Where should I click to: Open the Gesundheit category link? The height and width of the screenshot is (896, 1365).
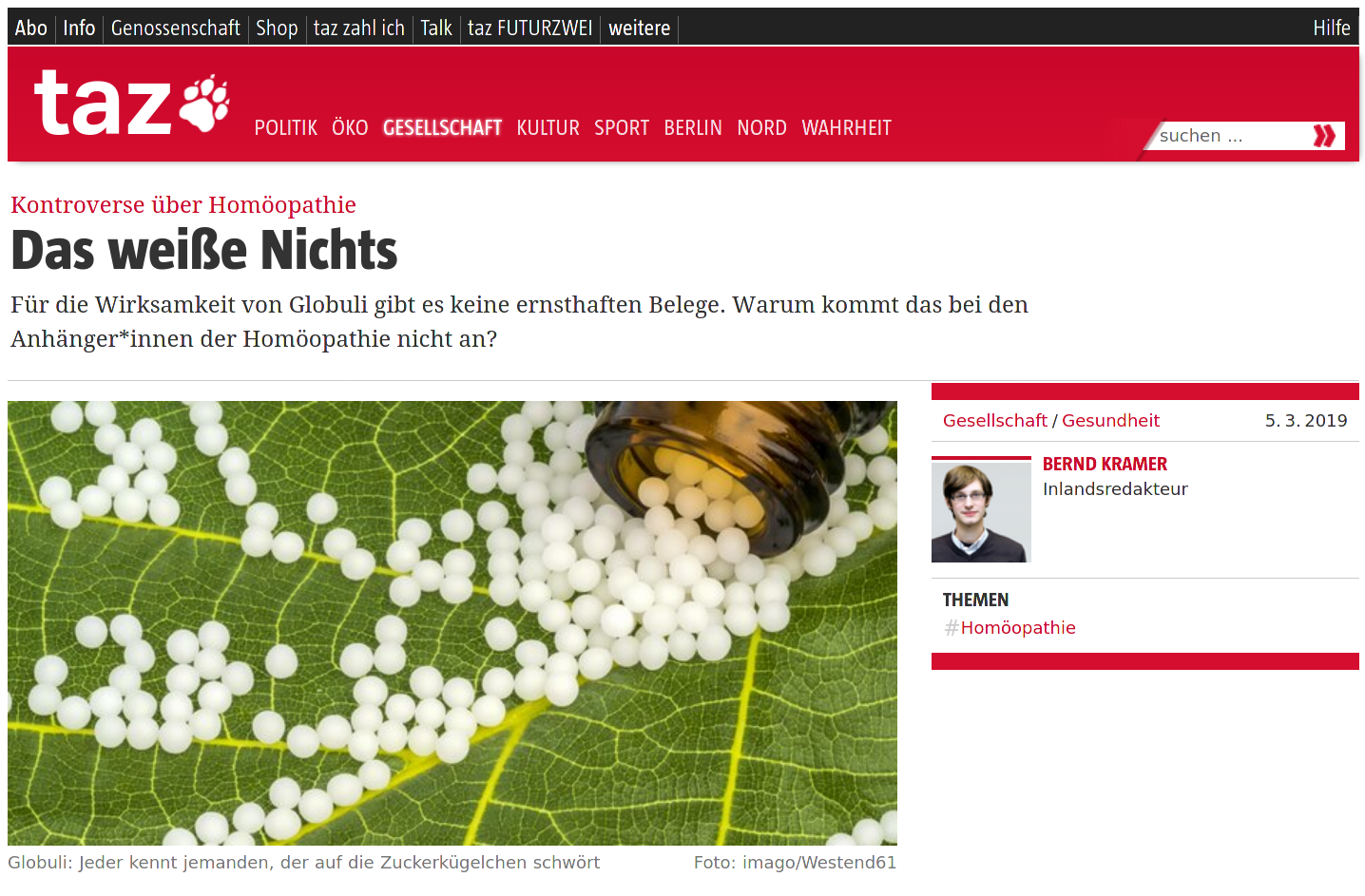(1110, 420)
